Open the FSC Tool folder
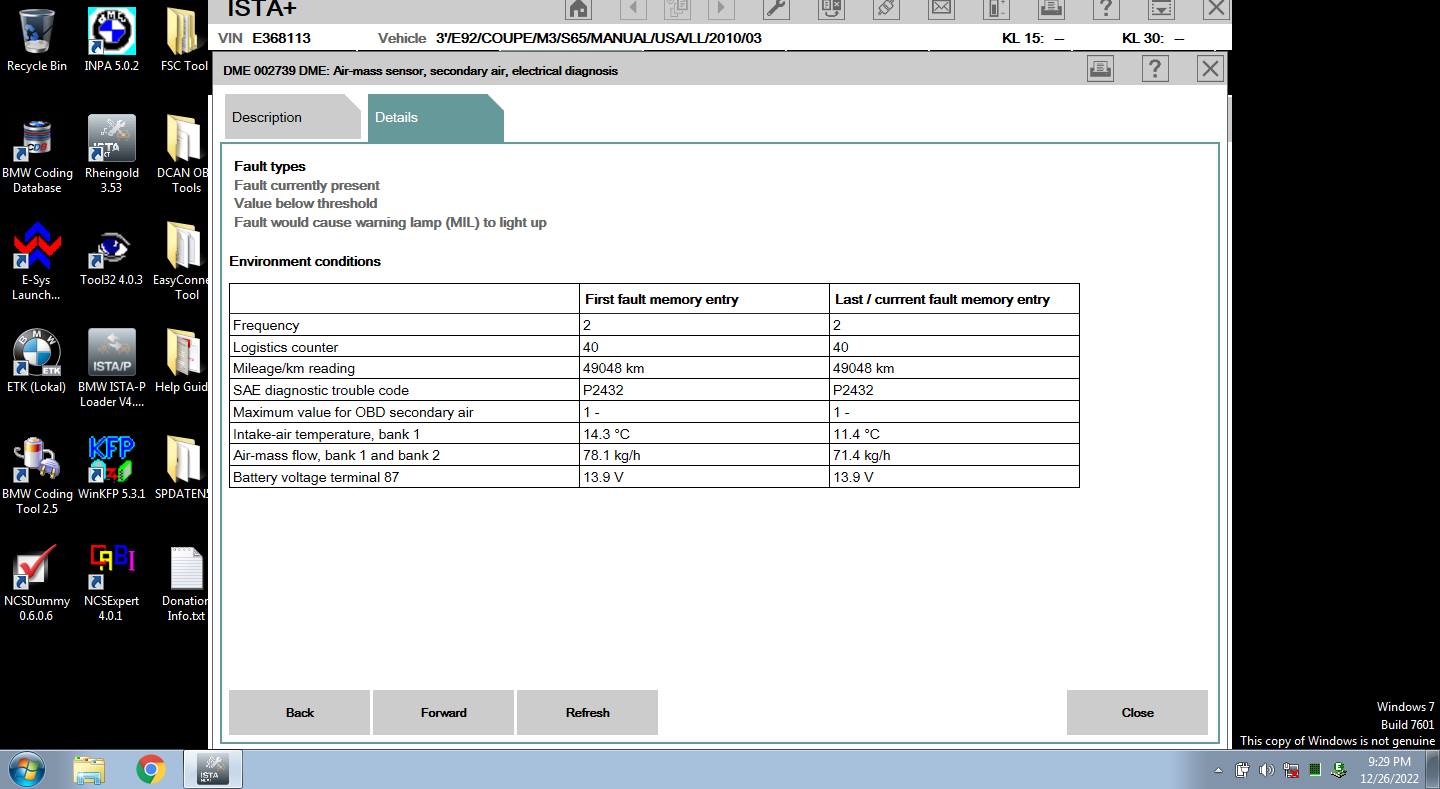The height and width of the screenshot is (789, 1440). coord(184,40)
